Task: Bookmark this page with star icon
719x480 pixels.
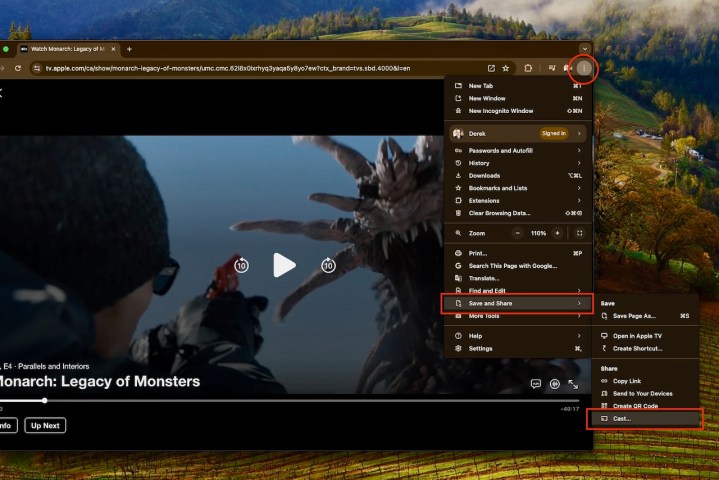Action: click(506, 68)
